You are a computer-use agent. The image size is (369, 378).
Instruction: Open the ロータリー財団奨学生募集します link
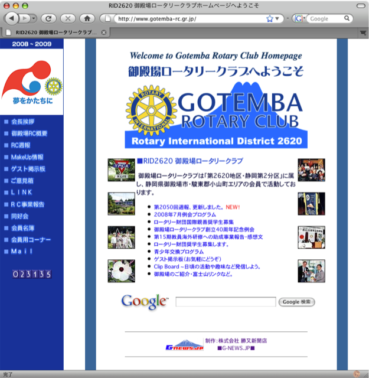[x=191, y=244]
